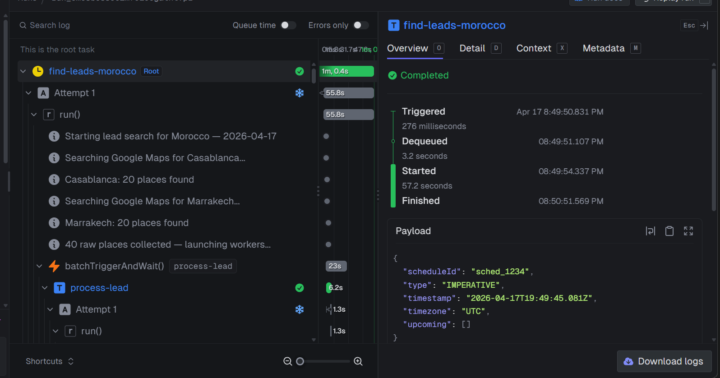The height and width of the screenshot is (378, 720).
Task: Copy payload with the clipboard icon
Action: [669, 231]
